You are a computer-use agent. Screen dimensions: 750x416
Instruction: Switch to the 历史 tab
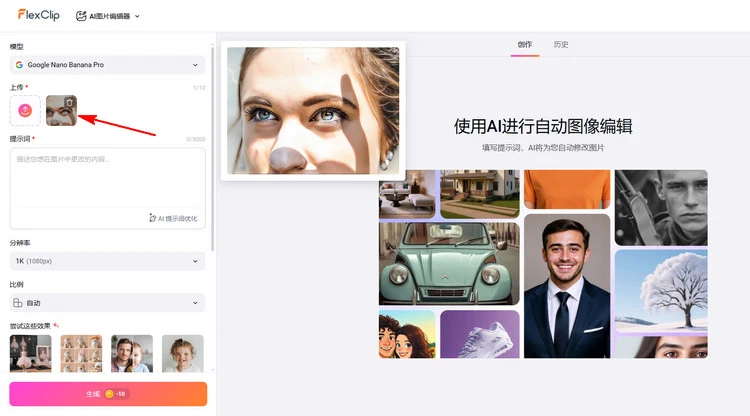click(x=561, y=45)
